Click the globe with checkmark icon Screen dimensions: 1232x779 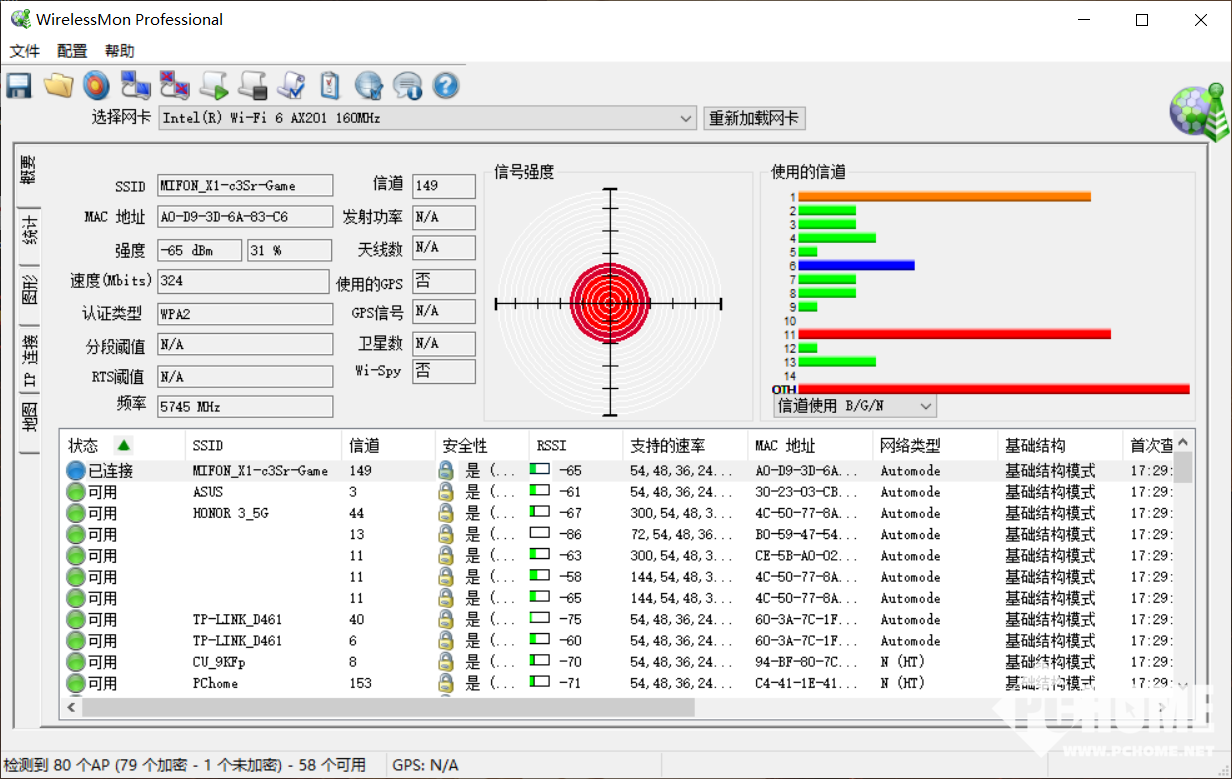point(369,86)
